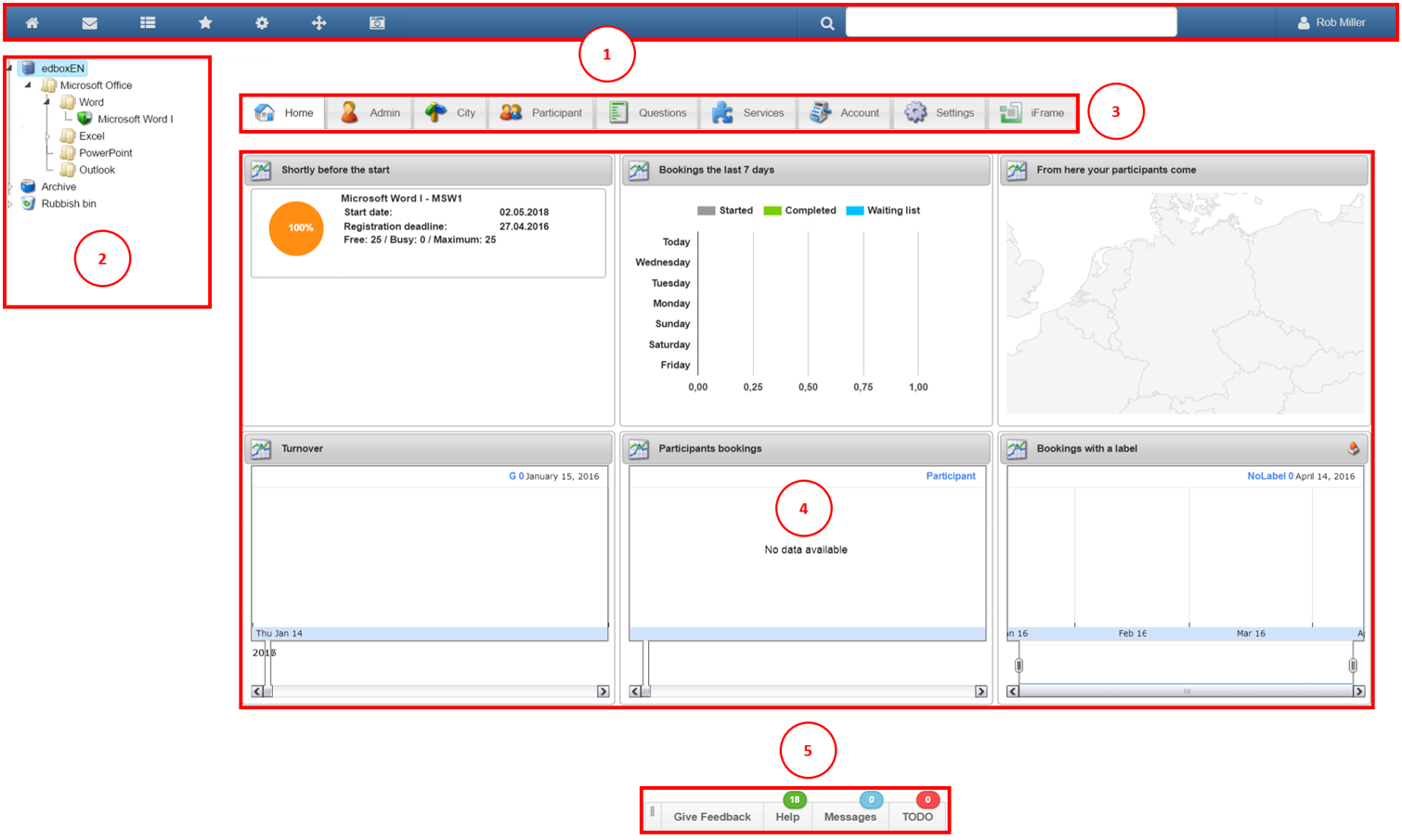This screenshot has height=840, width=1402.
Task: Click left range handle in label chart
Action: tap(1019, 666)
